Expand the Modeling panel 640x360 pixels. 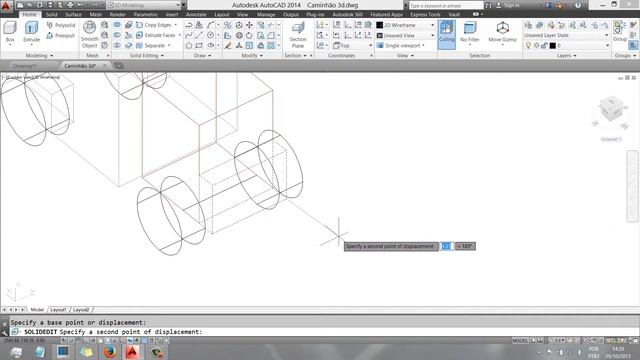coord(39,55)
